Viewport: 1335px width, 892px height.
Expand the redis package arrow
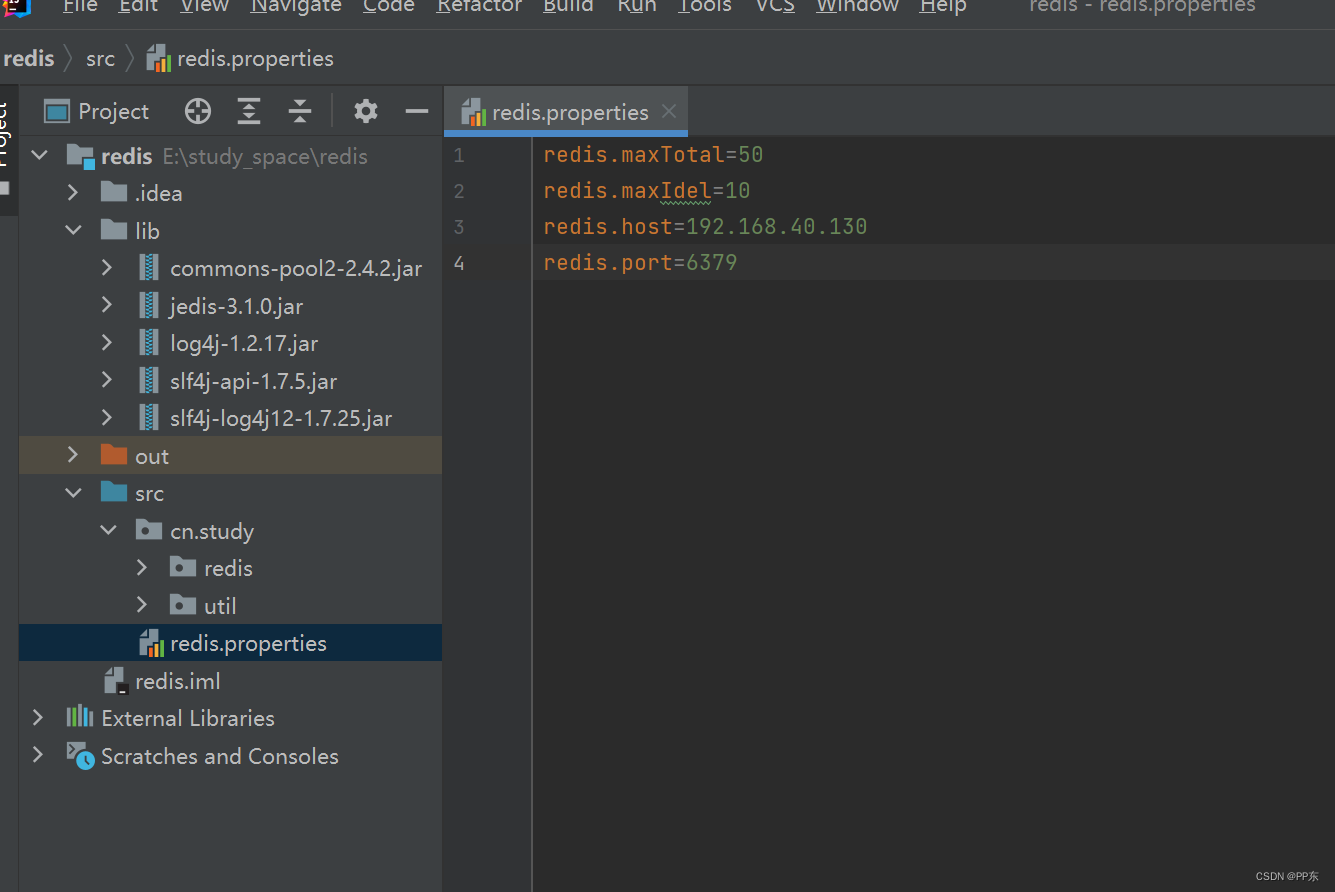(x=142, y=568)
